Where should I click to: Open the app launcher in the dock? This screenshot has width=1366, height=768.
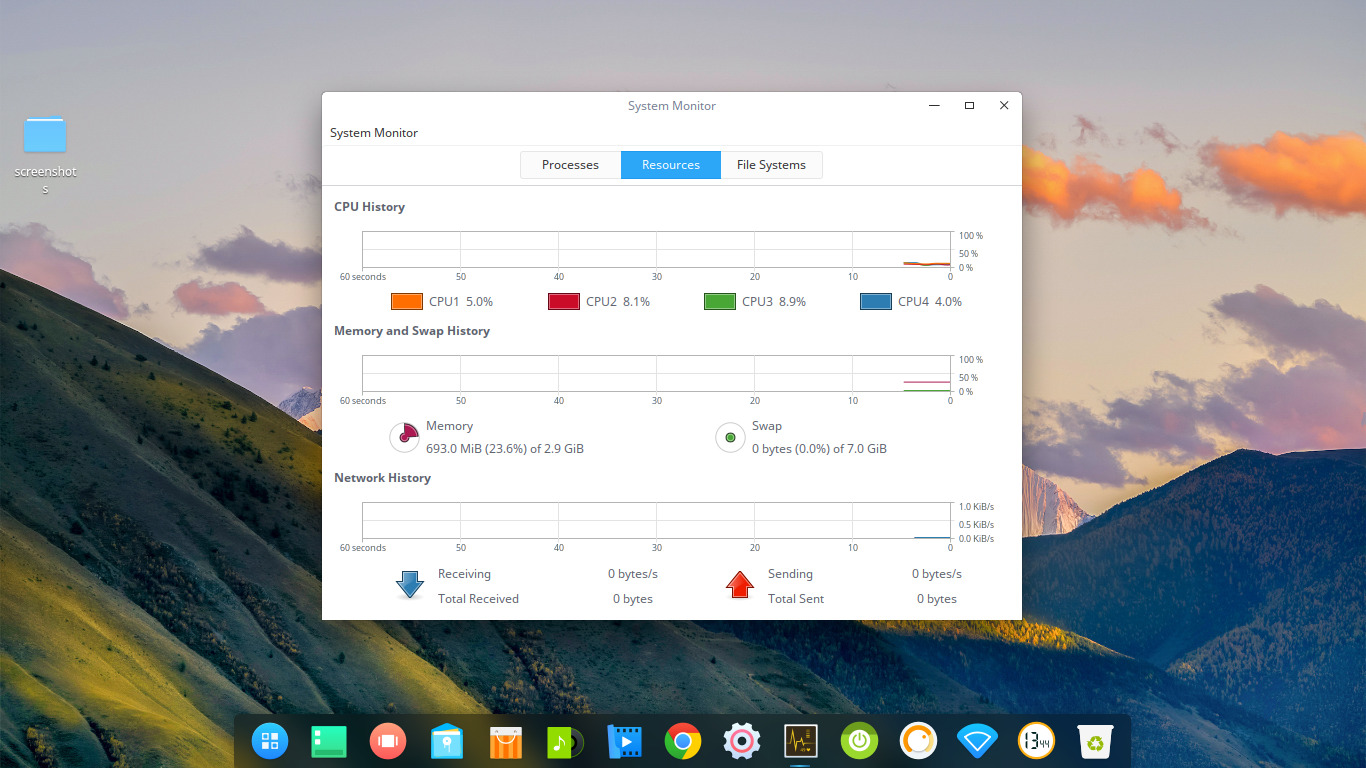(269, 741)
